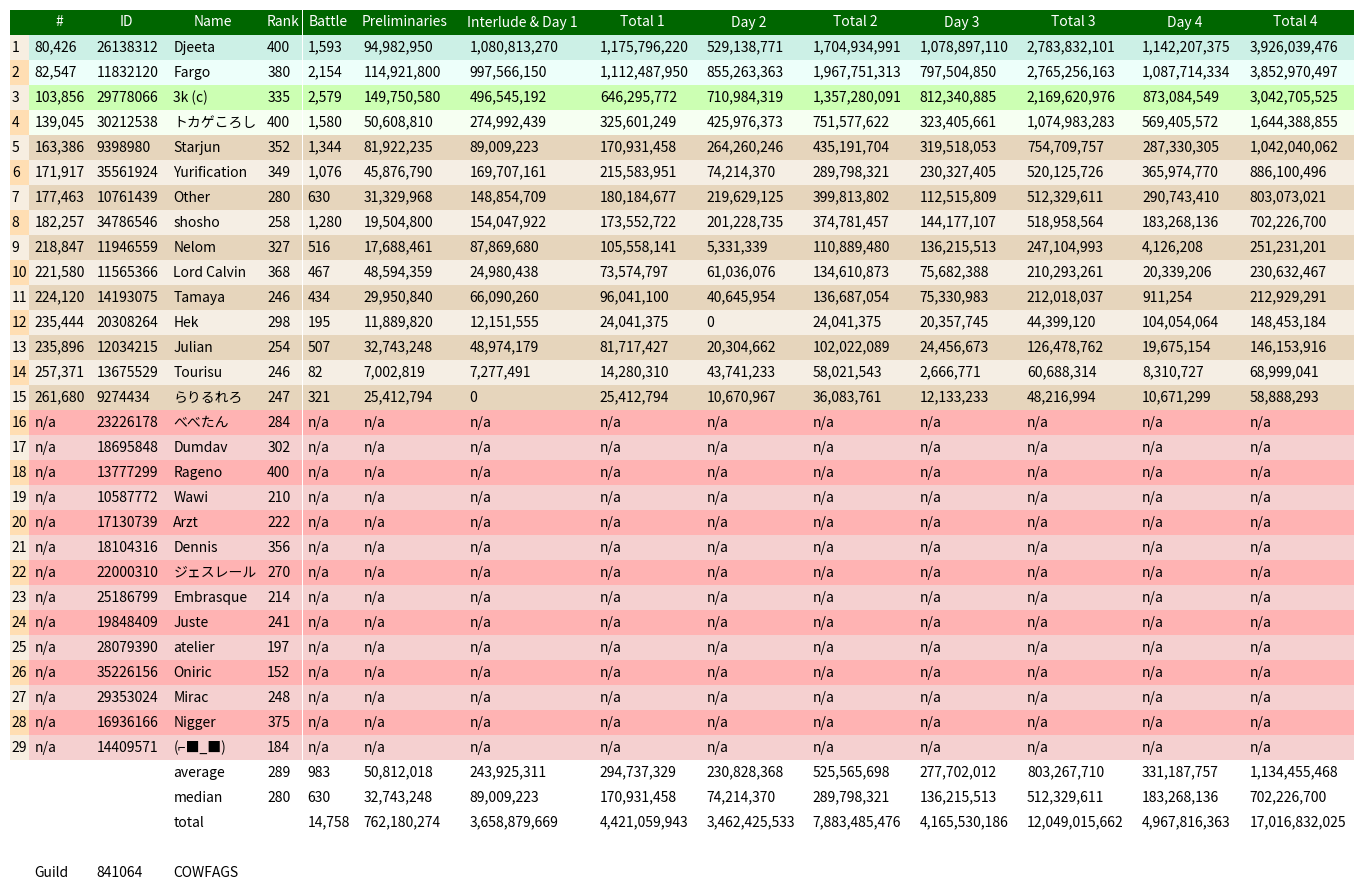Click the name cell 'Tourisu'
The height and width of the screenshot is (895, 1363).
pos(198,372)
